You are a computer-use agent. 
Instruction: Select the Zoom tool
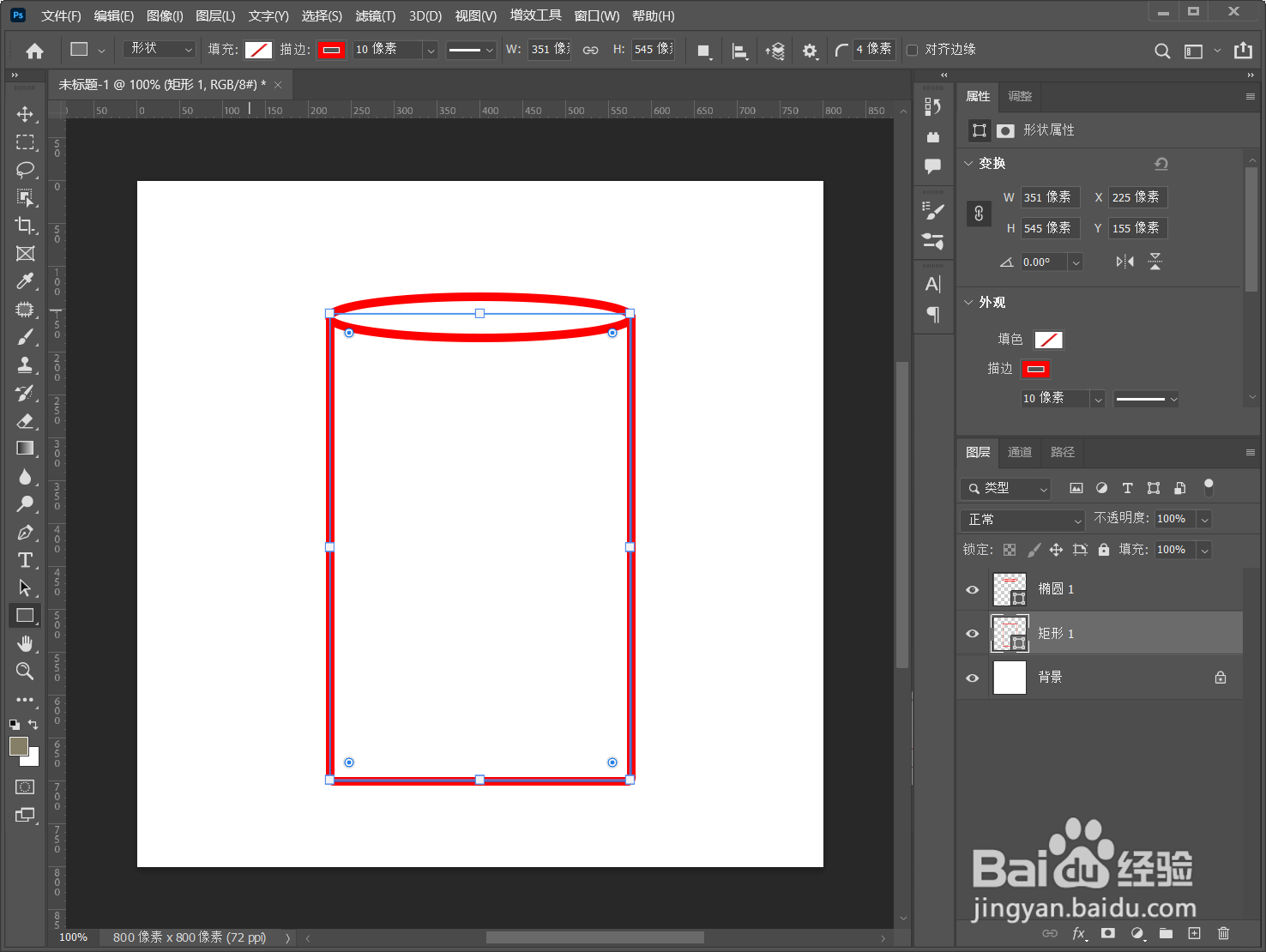[25, 671]
